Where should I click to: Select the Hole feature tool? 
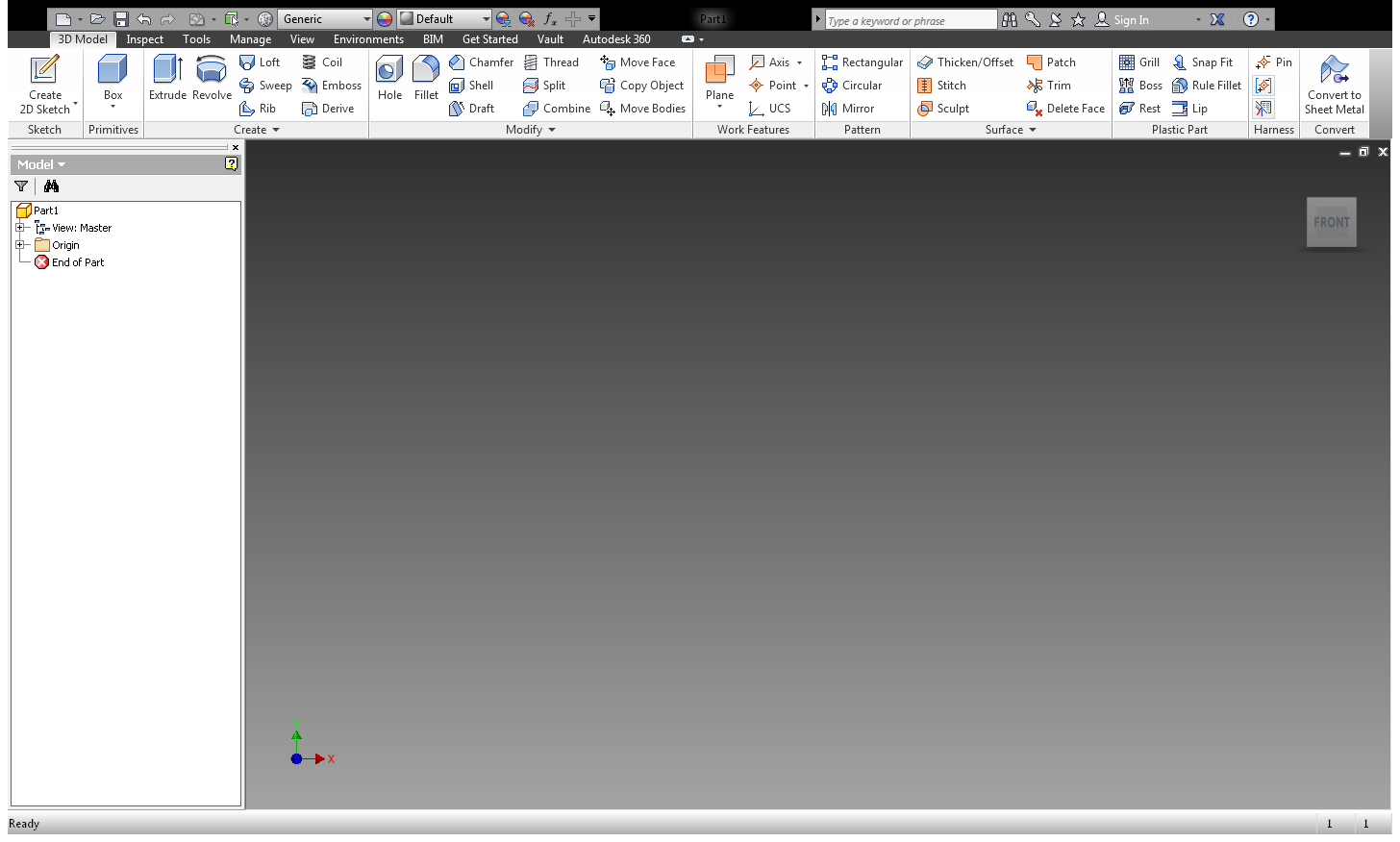[x=389, y=77]
